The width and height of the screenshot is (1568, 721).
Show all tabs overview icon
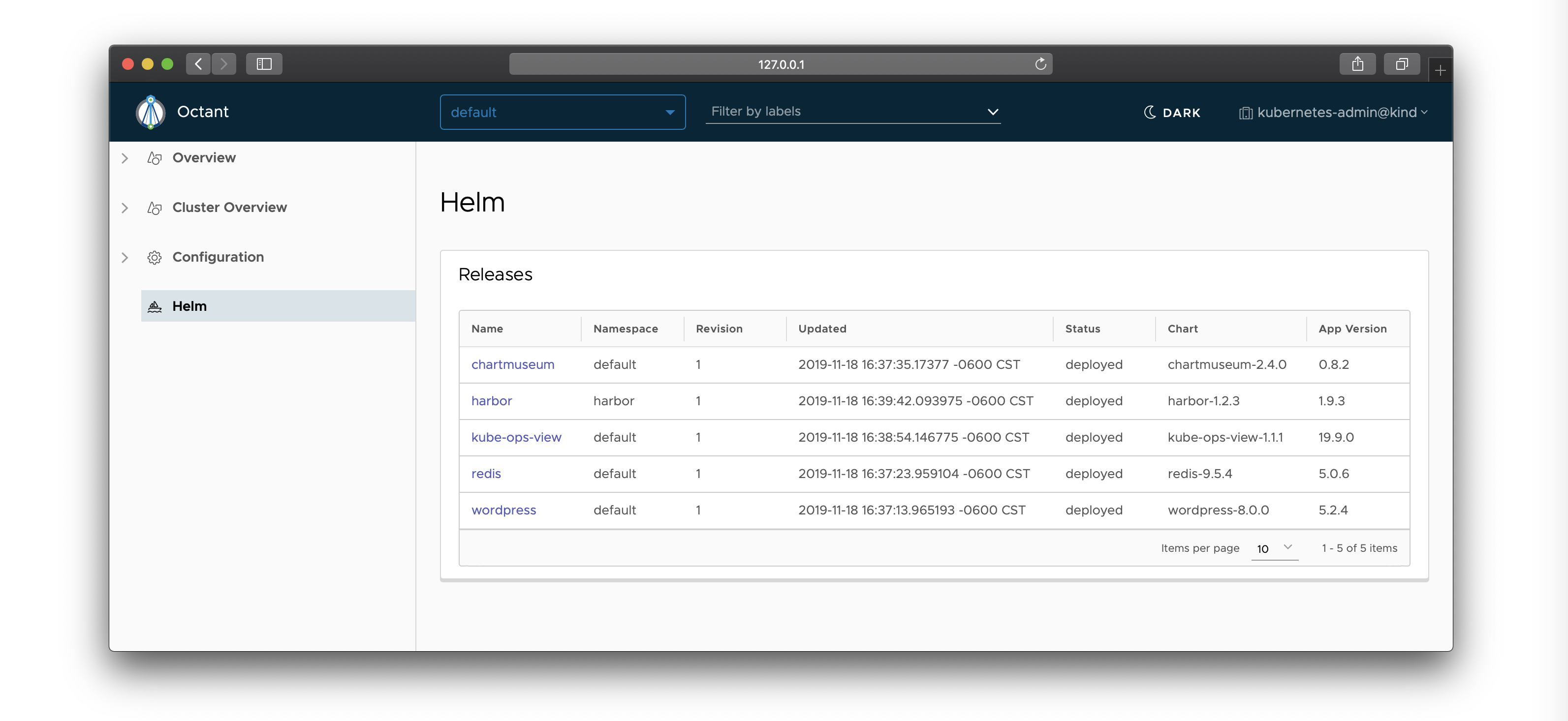pos(1402,64)
